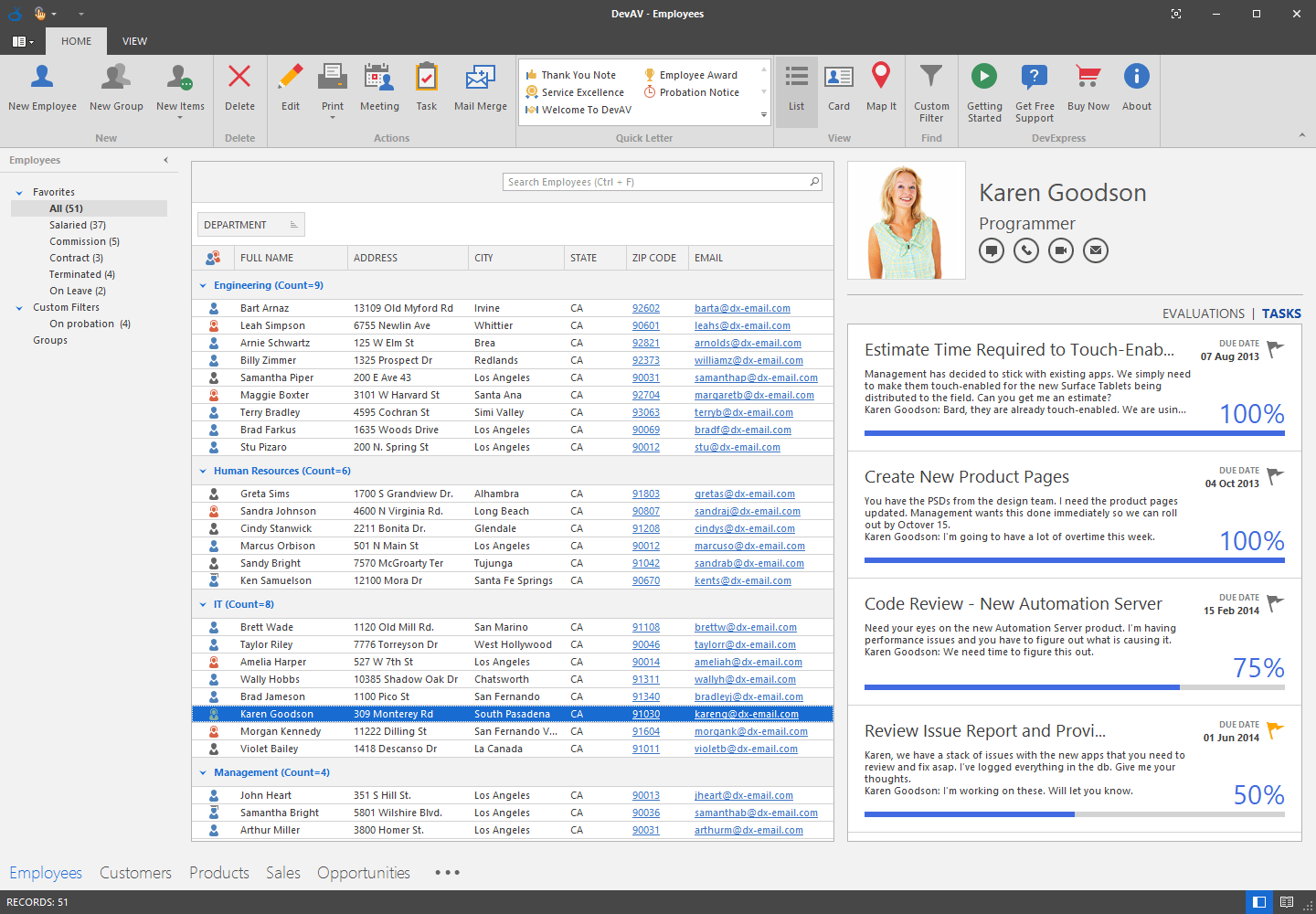Switch to the VIEW ribbon tab
This screenshot has height=914, width=1316.
coord(134,41)
